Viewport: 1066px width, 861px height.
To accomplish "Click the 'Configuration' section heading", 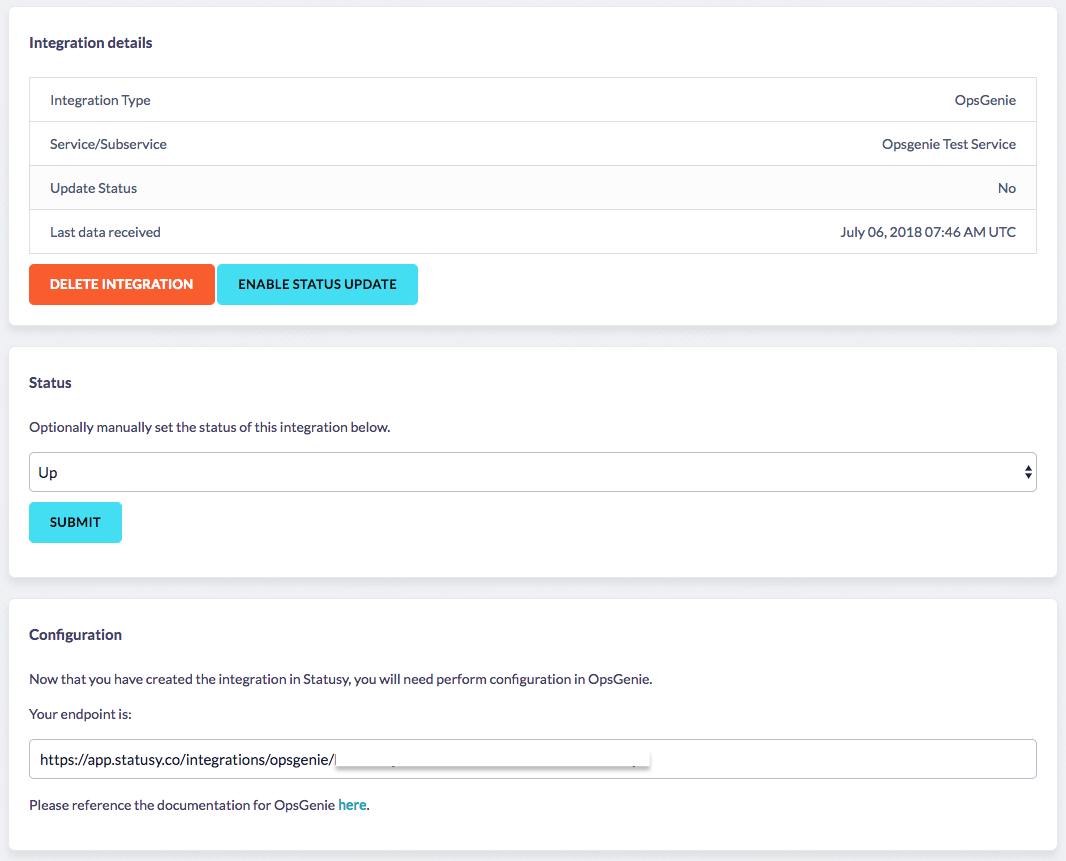I will 75,635.
